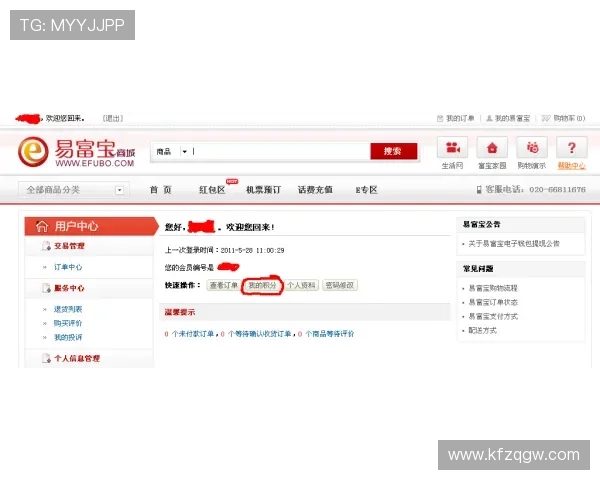
Task: Open 易富宝购物流程 FAQ link
Action: tap(493, 288)
